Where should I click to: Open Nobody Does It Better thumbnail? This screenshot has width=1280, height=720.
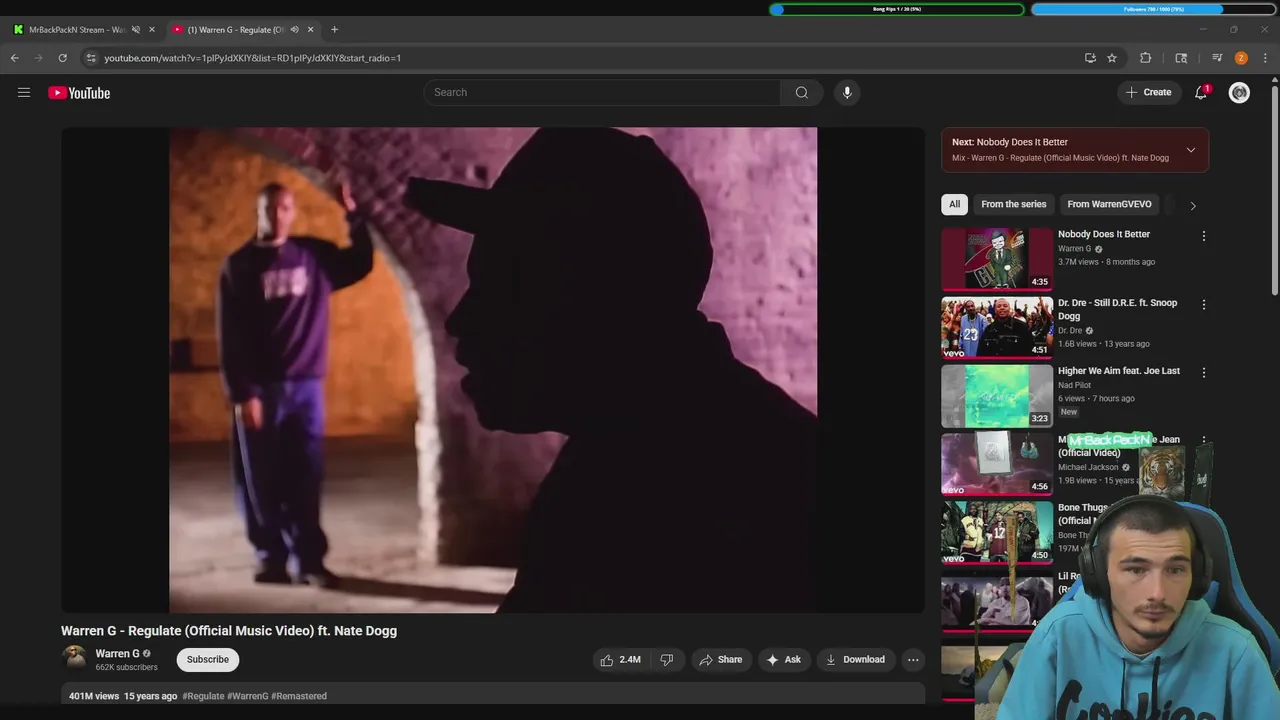point(997,259)
